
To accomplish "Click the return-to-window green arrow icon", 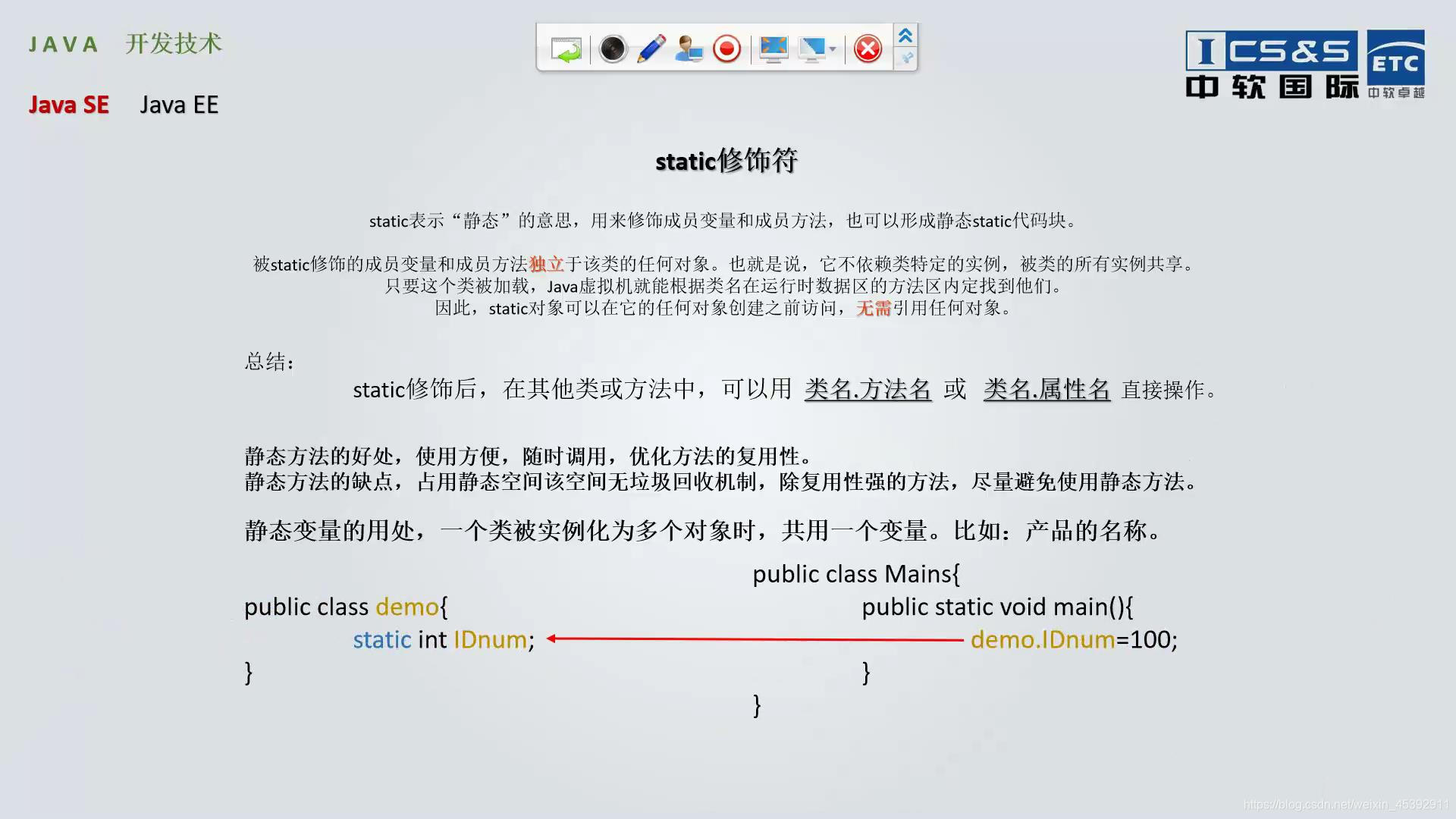I will click(x=566, y=49).
